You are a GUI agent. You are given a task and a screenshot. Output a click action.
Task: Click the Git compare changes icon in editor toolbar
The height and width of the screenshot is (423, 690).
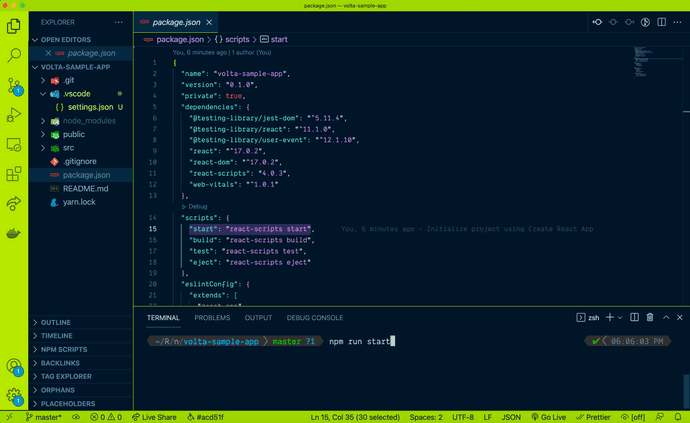point(597,22)
